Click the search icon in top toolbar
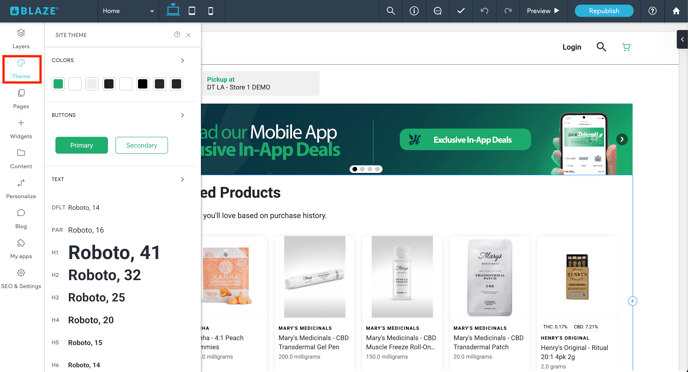The height and width of the screenshot is (372, 688). pos(391,11)
